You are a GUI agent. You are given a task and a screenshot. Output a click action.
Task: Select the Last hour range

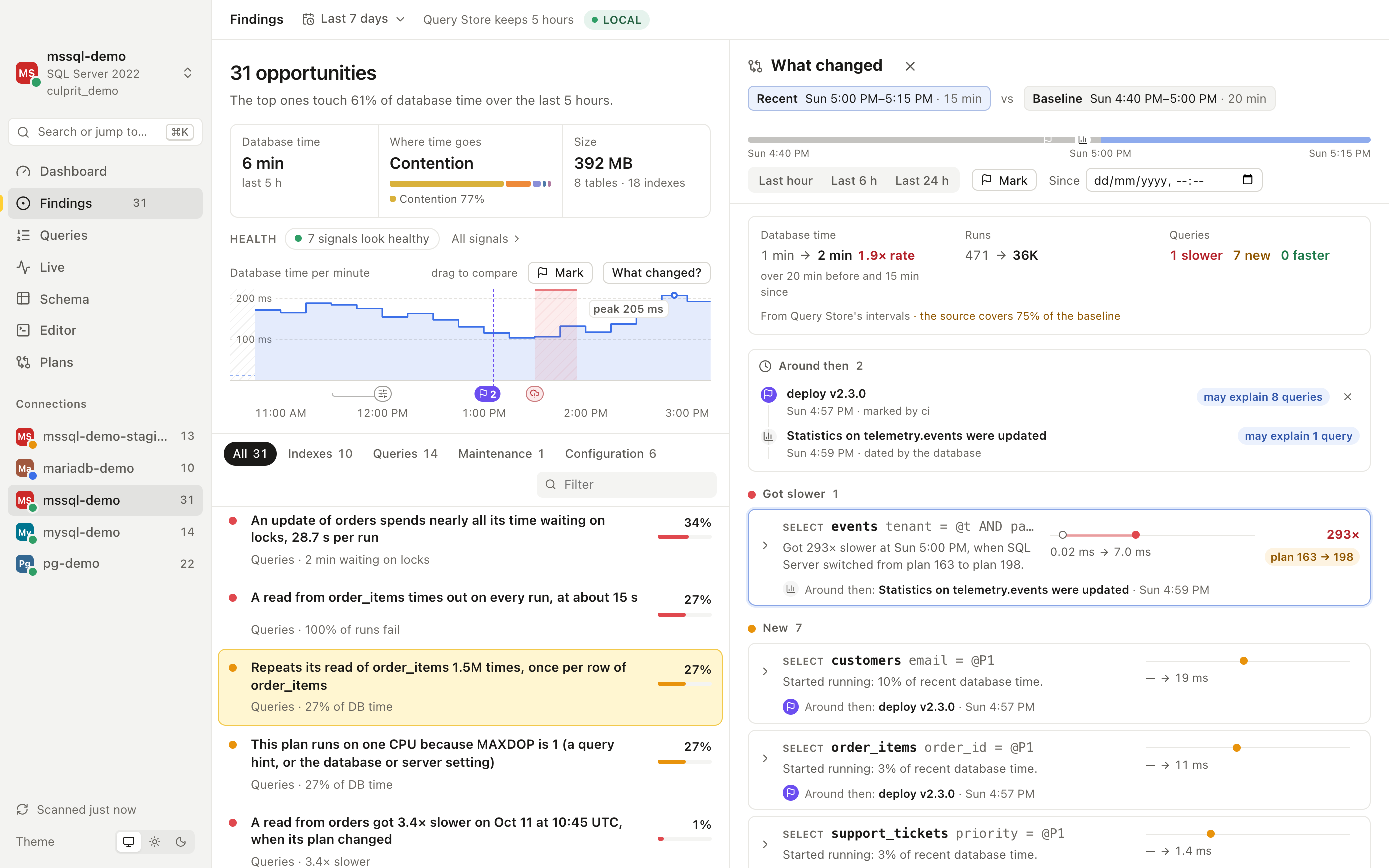click(786, 181)
